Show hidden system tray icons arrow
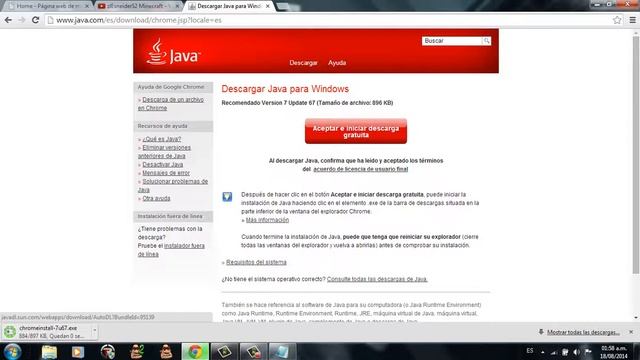The width and height of the screenshot is (640, 360). click(x=542, y=352)
